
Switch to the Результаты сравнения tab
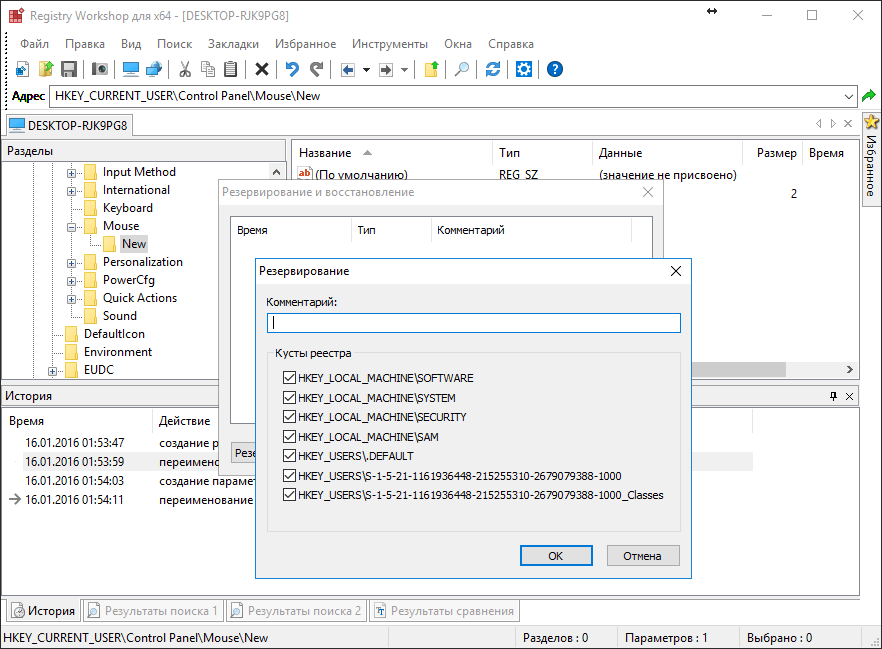(x=443, y=611)
